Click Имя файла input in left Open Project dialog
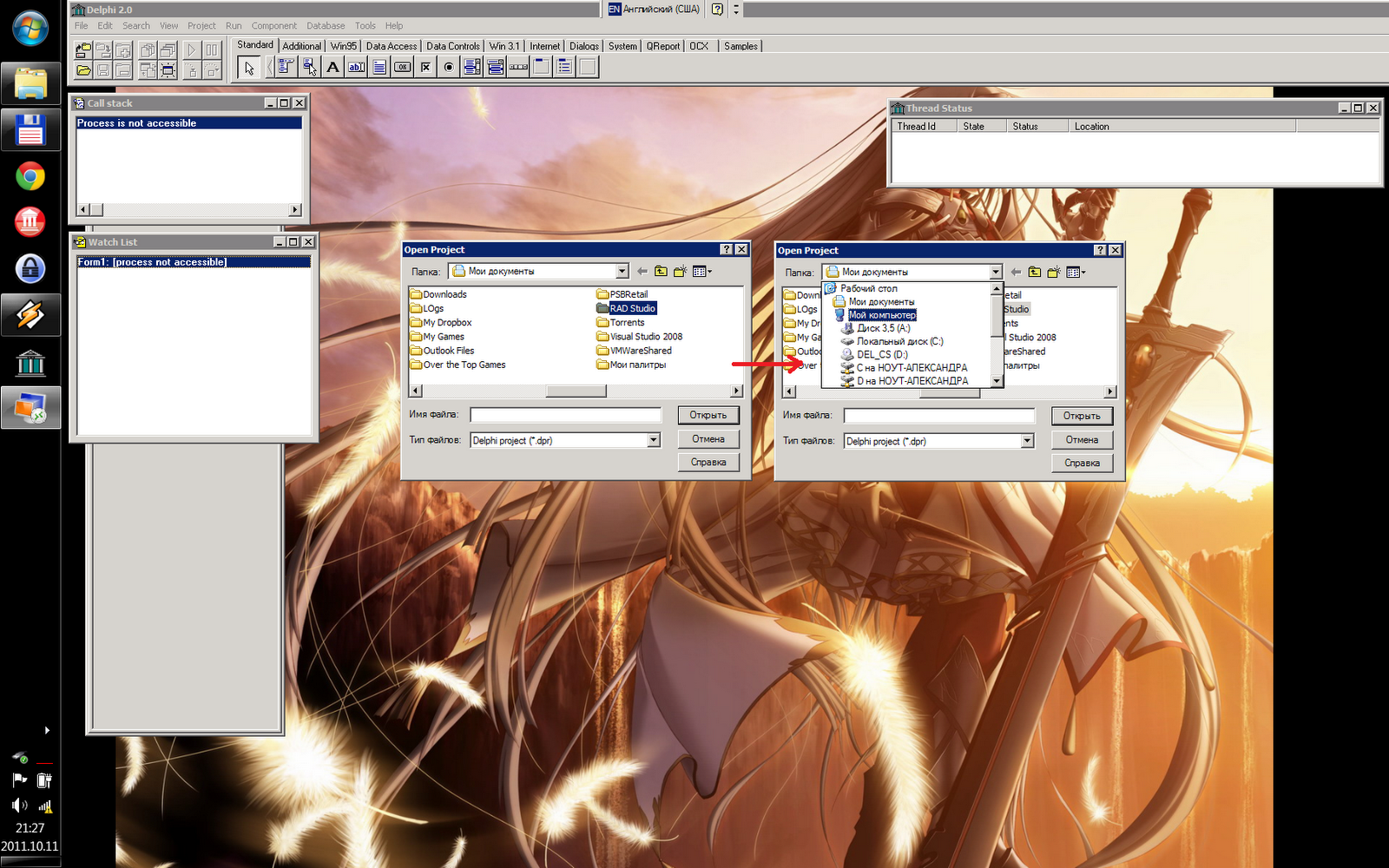The width and height of the screenshot is (1389, 868). [566, 415]
